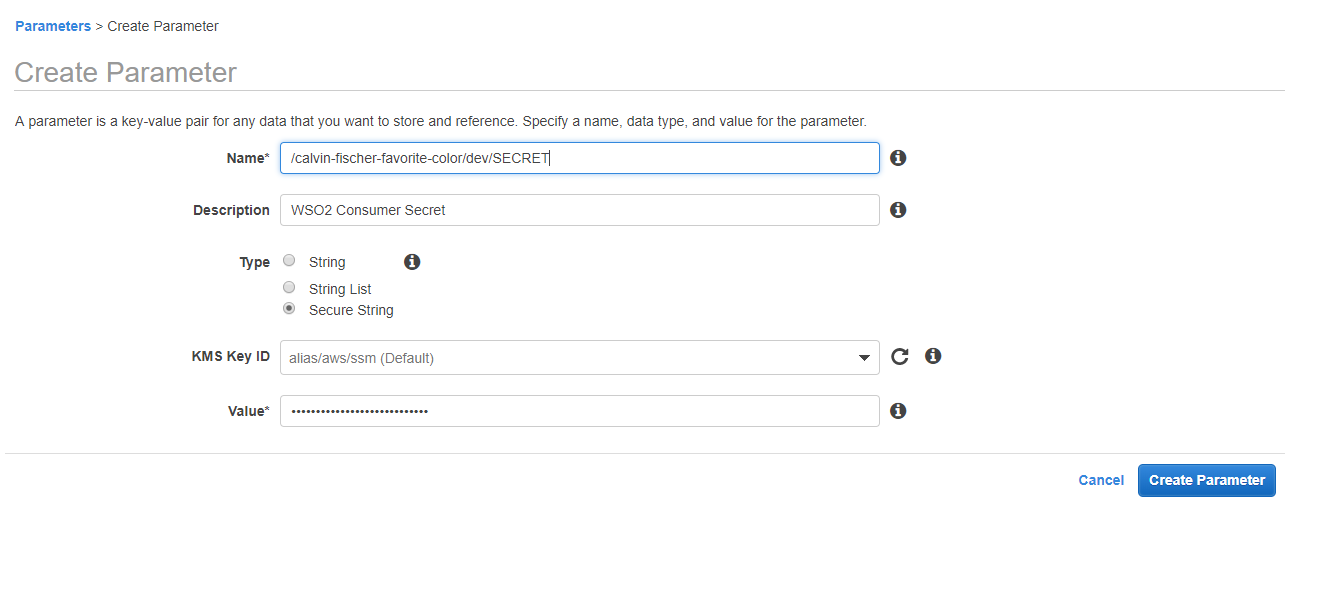Choose the String List type option
The height and width of the screenshot is (590, 1331).
pos(289,287)
